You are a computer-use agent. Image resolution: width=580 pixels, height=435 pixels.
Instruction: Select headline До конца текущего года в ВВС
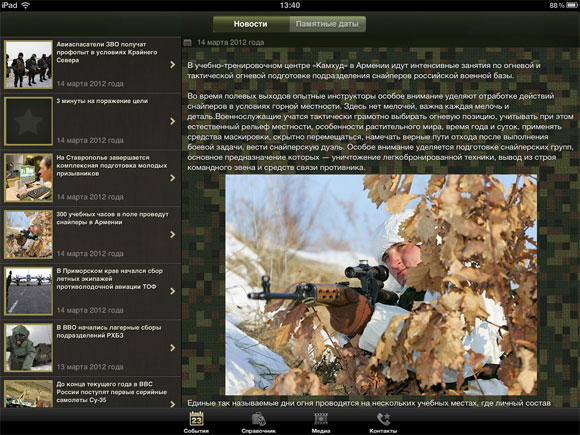(112, 392)
